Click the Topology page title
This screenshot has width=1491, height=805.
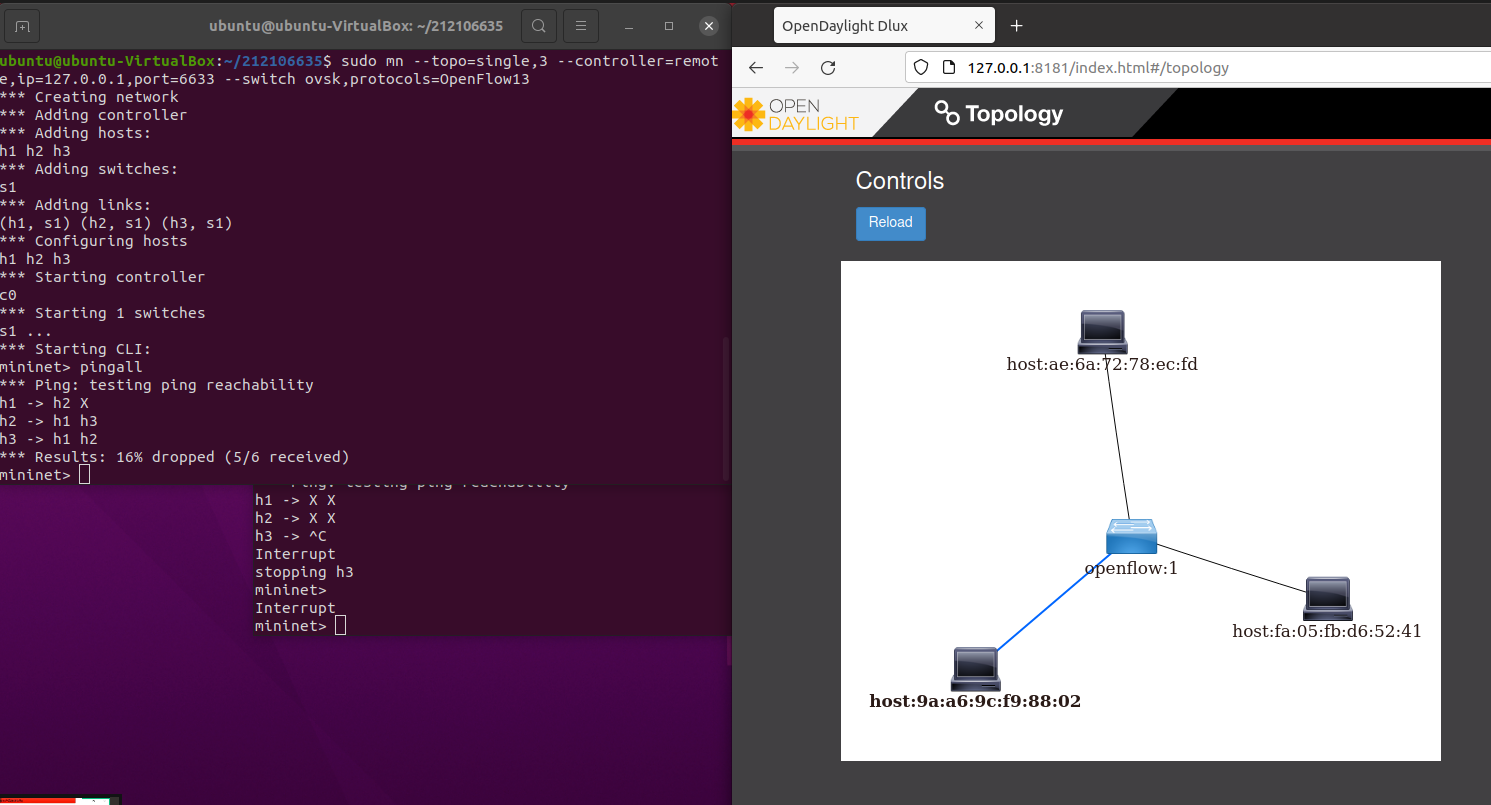tap(1014, 114)
